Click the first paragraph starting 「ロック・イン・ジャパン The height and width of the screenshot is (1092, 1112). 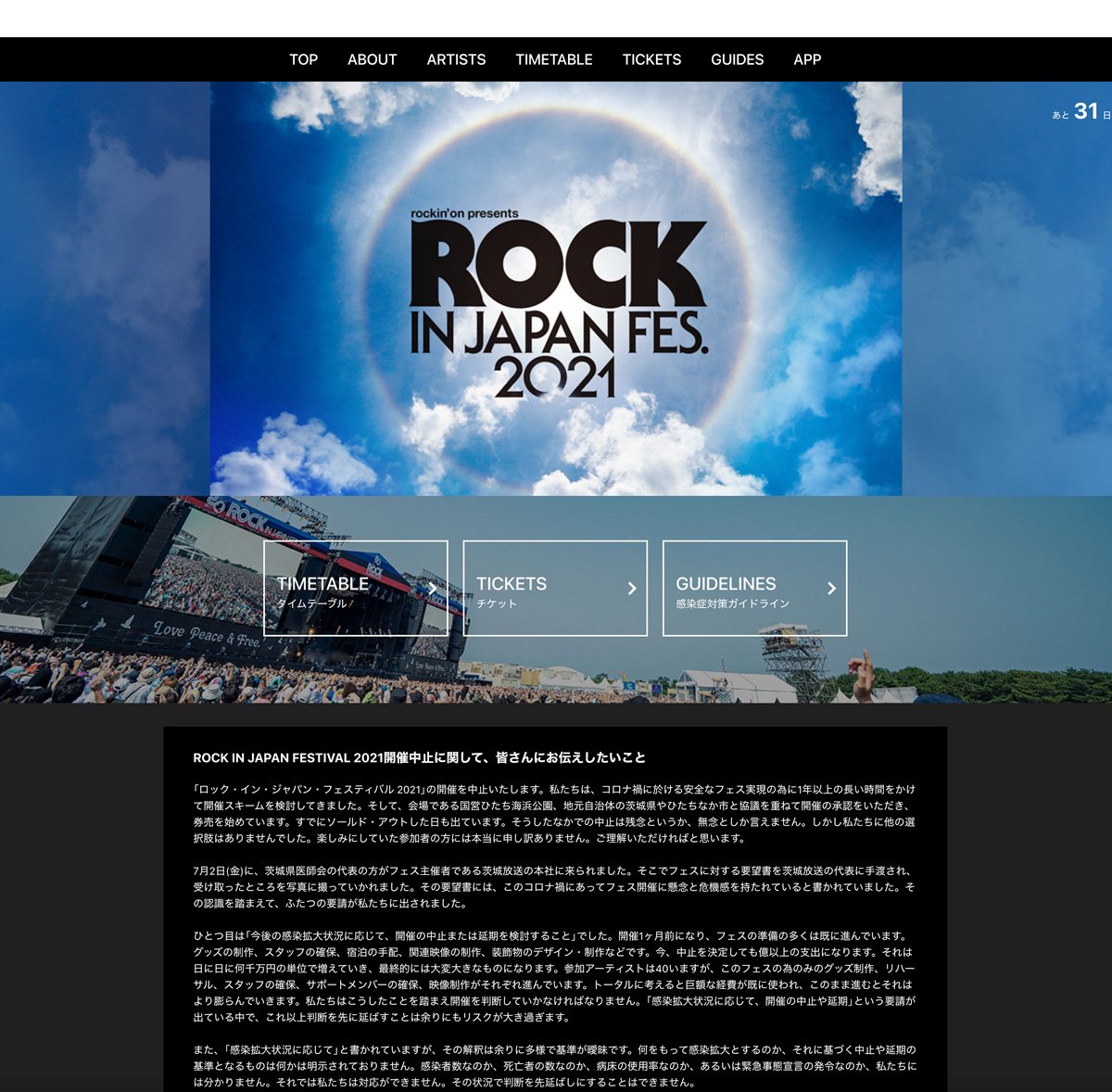(x=554, y=814)
